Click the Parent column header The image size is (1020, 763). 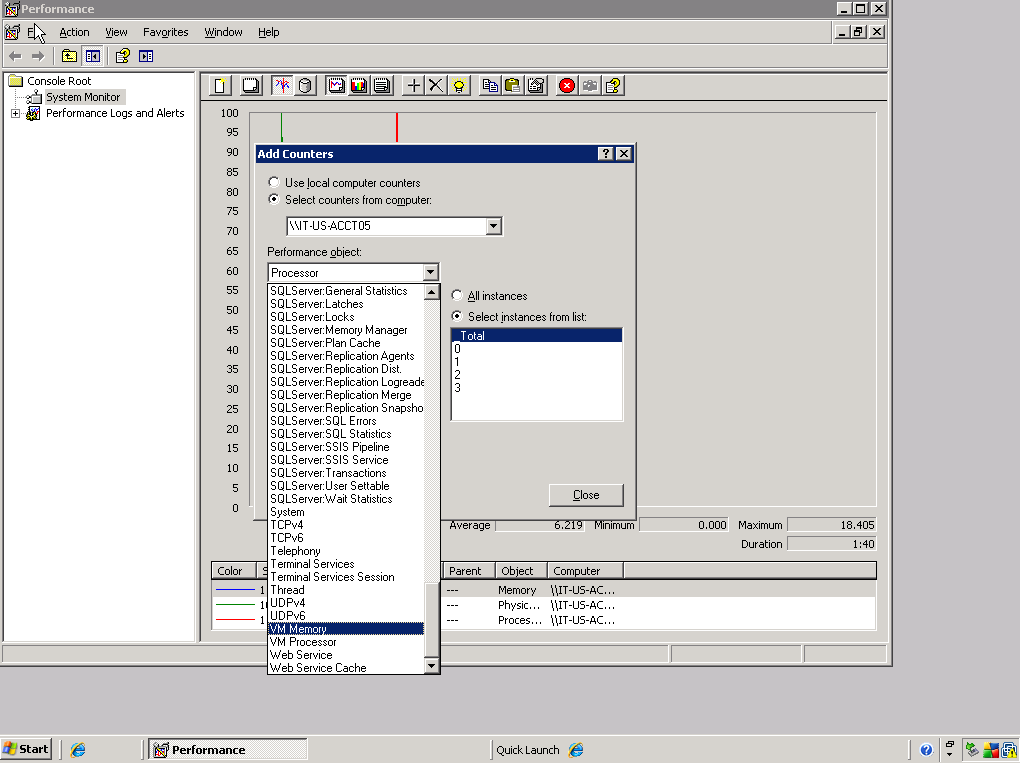click(x=468, y=570)
